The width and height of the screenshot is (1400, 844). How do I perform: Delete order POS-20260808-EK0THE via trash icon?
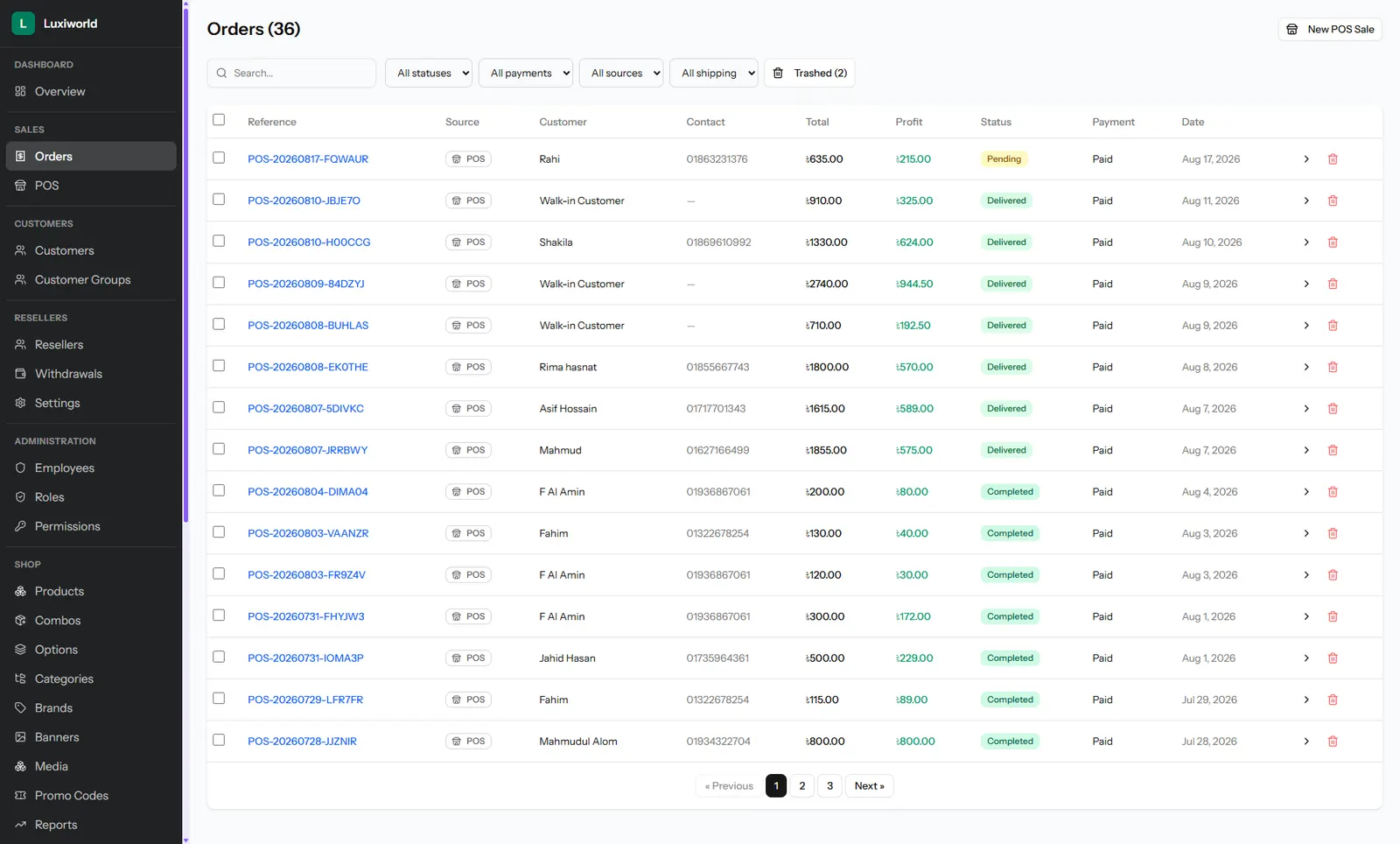[x=1333, y=367]
